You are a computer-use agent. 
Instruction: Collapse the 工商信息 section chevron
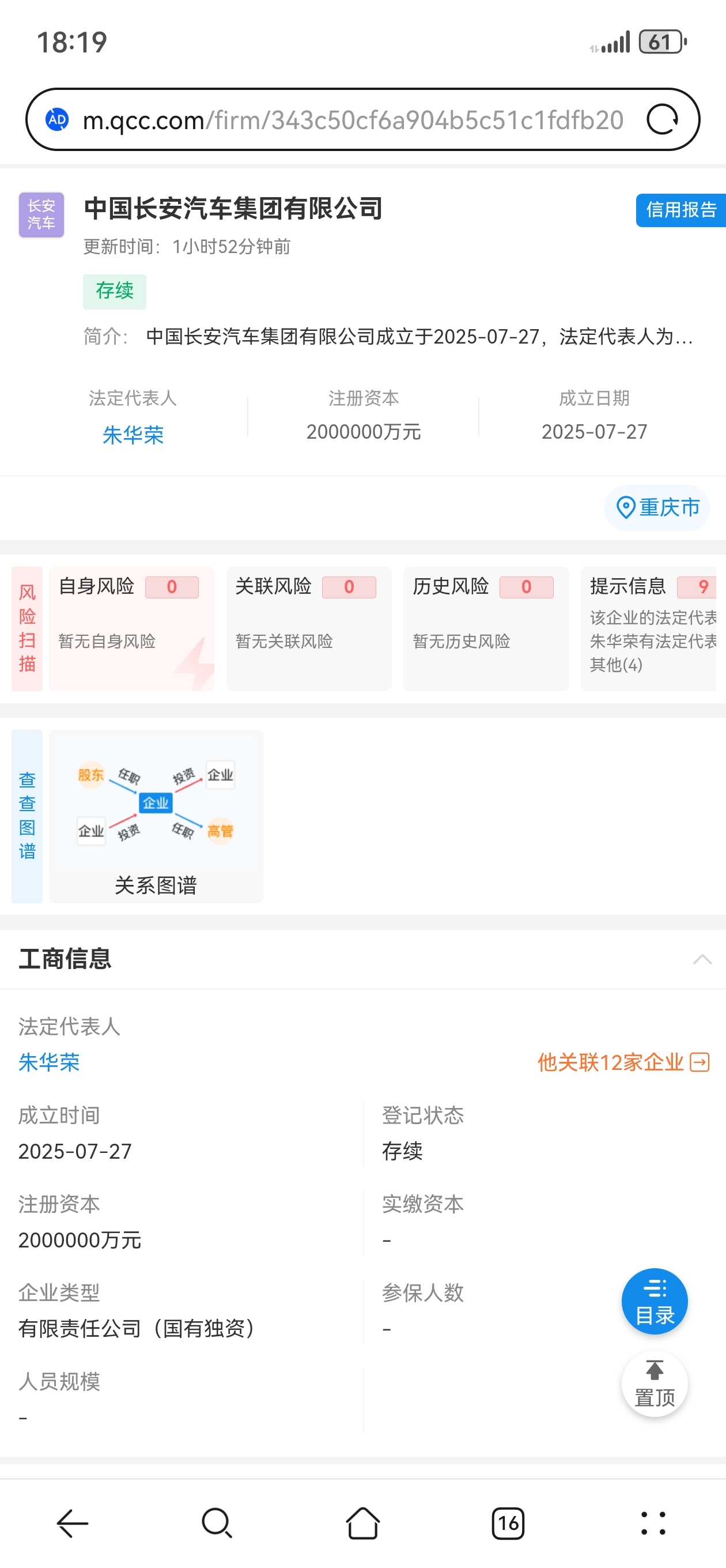pyautogui.click(x=702, y=959)
